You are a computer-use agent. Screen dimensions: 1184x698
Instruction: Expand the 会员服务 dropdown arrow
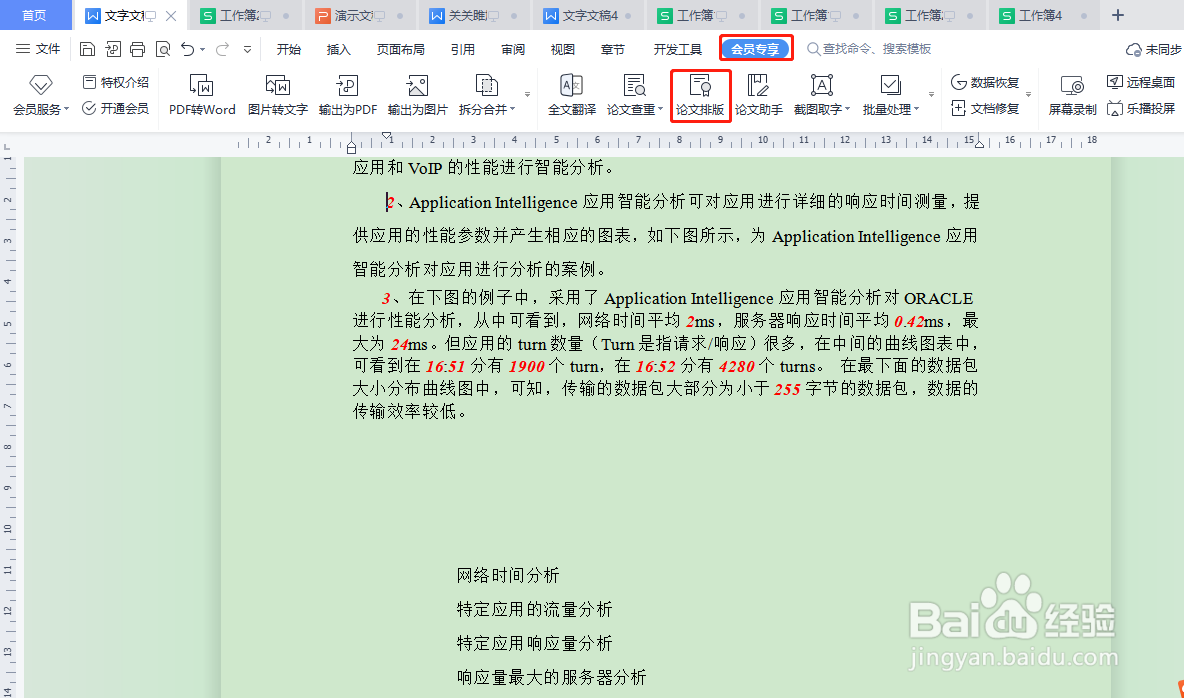pyautogui.click(x=66, y=110)
